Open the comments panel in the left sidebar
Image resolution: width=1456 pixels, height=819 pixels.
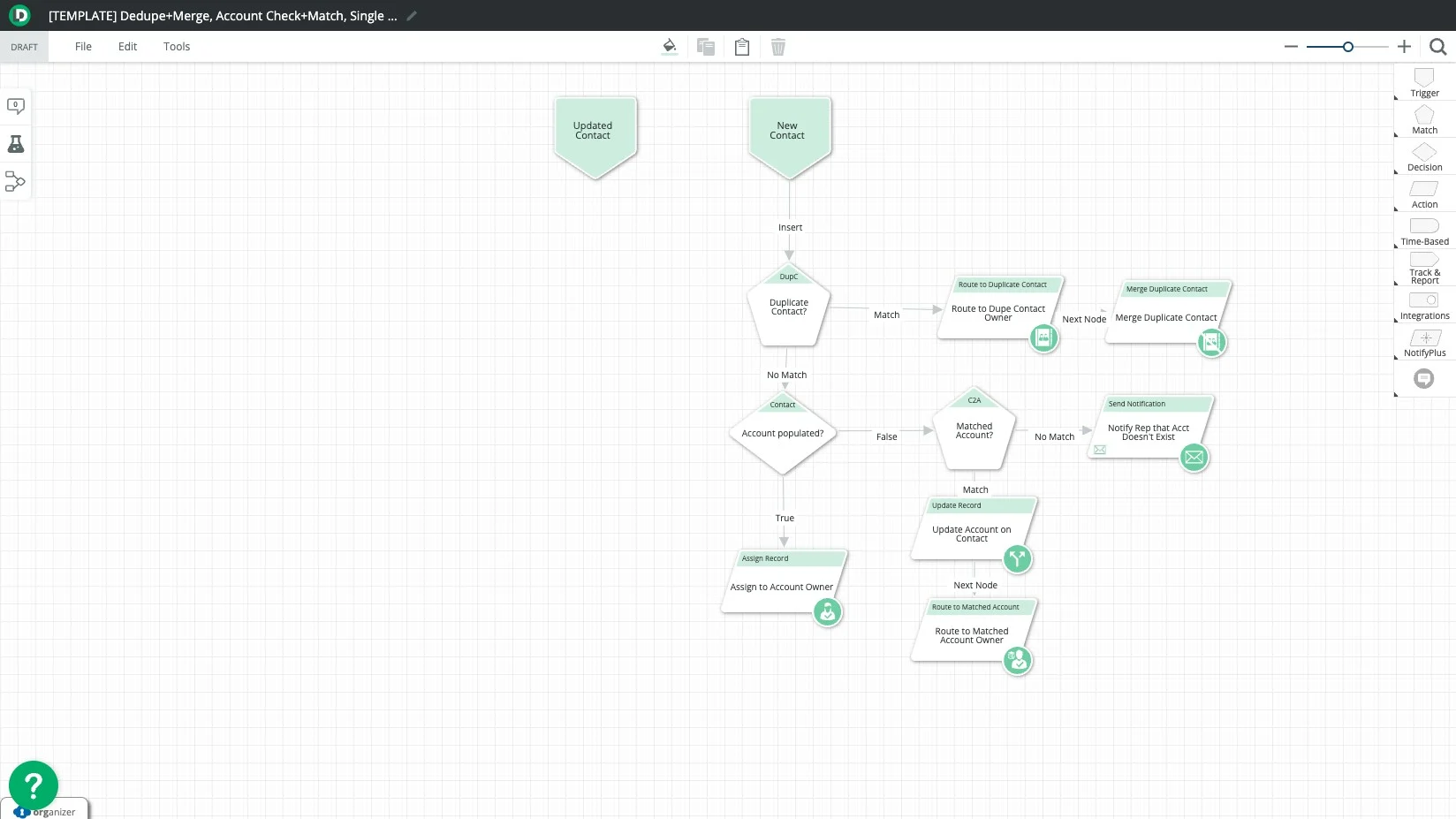tap(16, 106)
